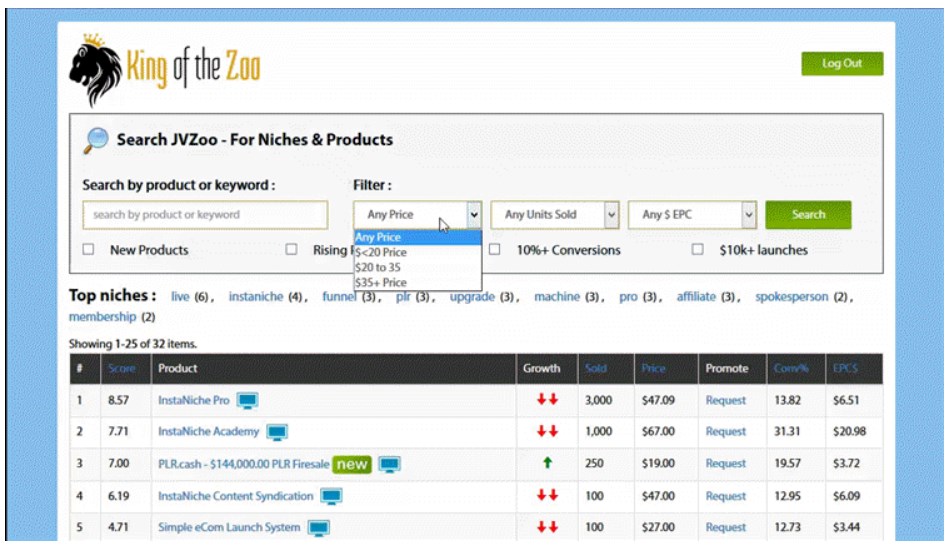Click the $47.09 price cell
Screen dimensions: 950x548
click(658, 401)
